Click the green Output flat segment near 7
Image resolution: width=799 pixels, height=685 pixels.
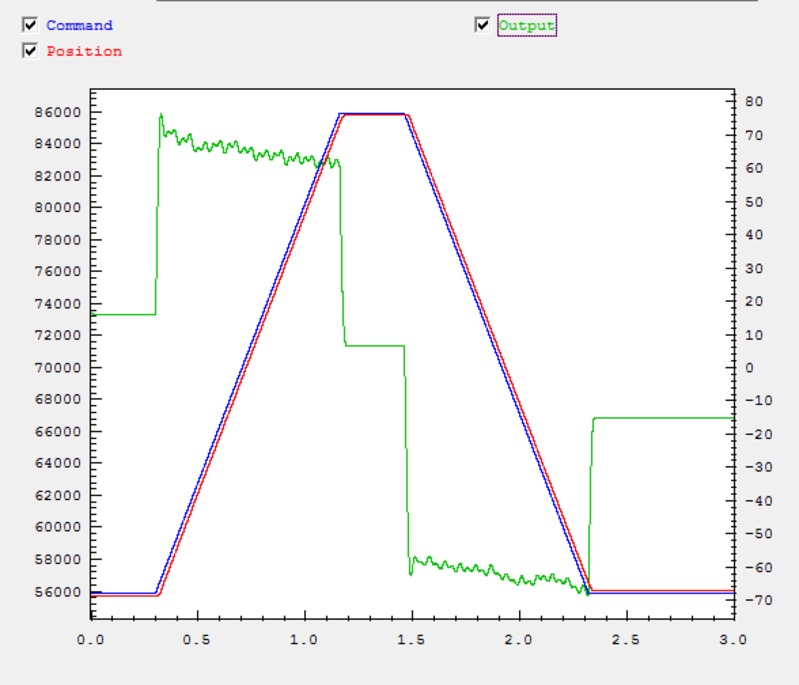click(375, 345)
